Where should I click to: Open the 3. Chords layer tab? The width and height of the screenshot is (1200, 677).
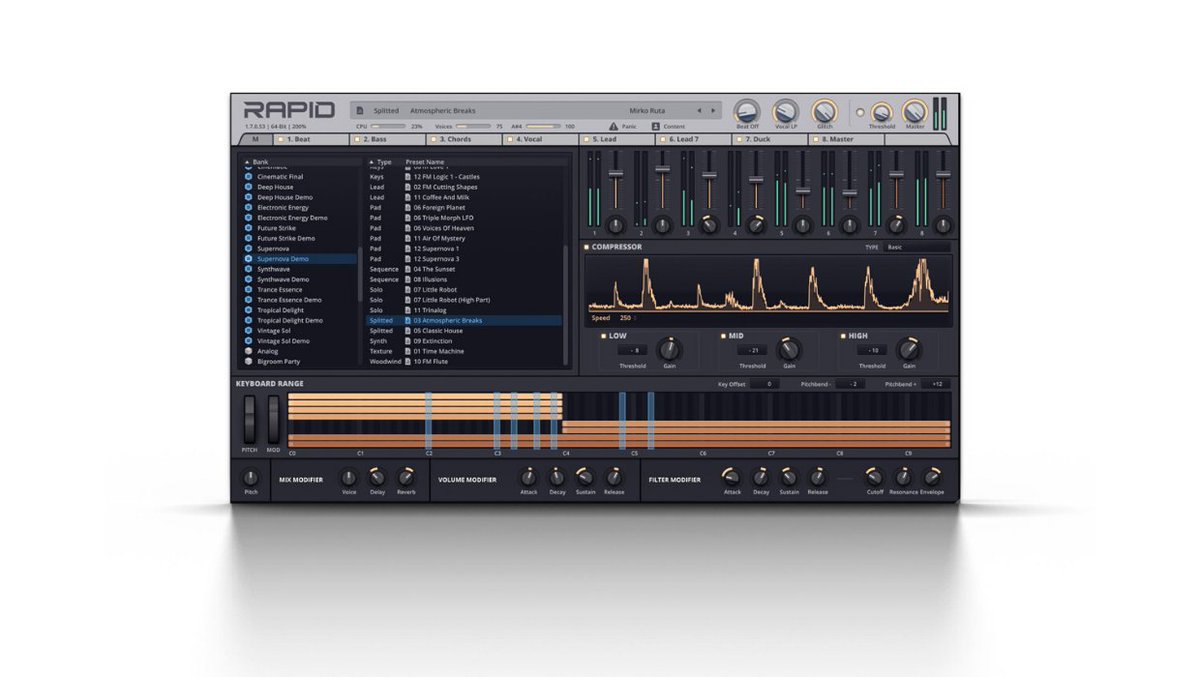pyautogui.click(x=463, y=140)
